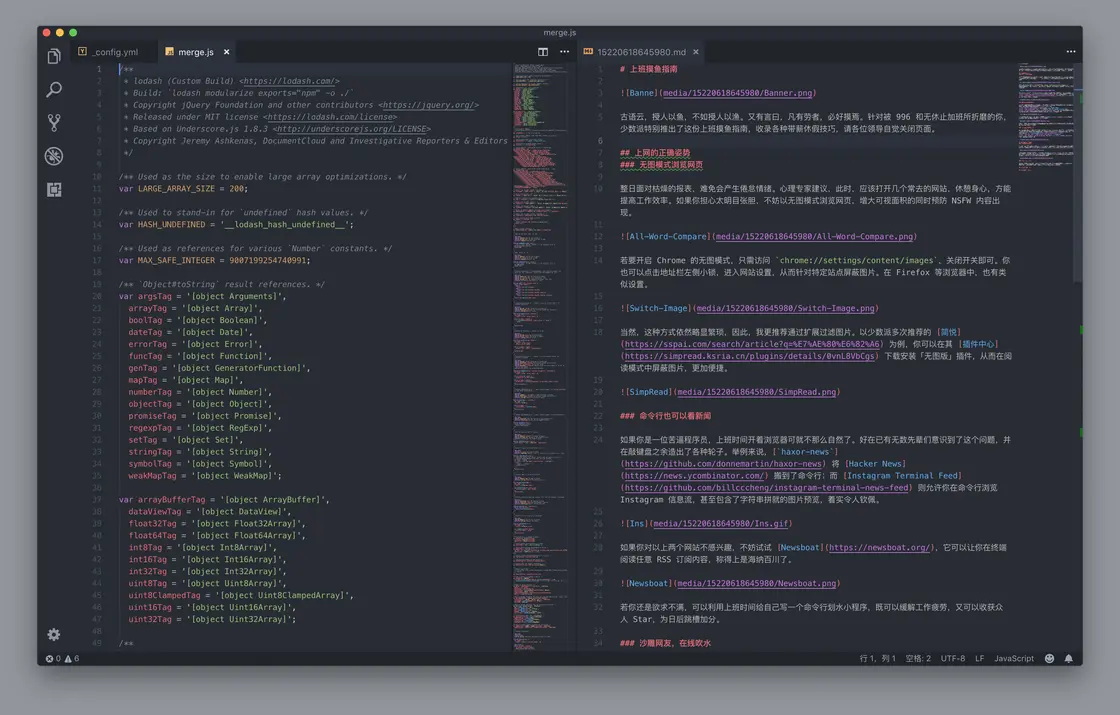Viewport: 1120px width, 715px height.
Task: Click the HASH_UNDEFINED variable line
Action: click(x=236, y=224)
